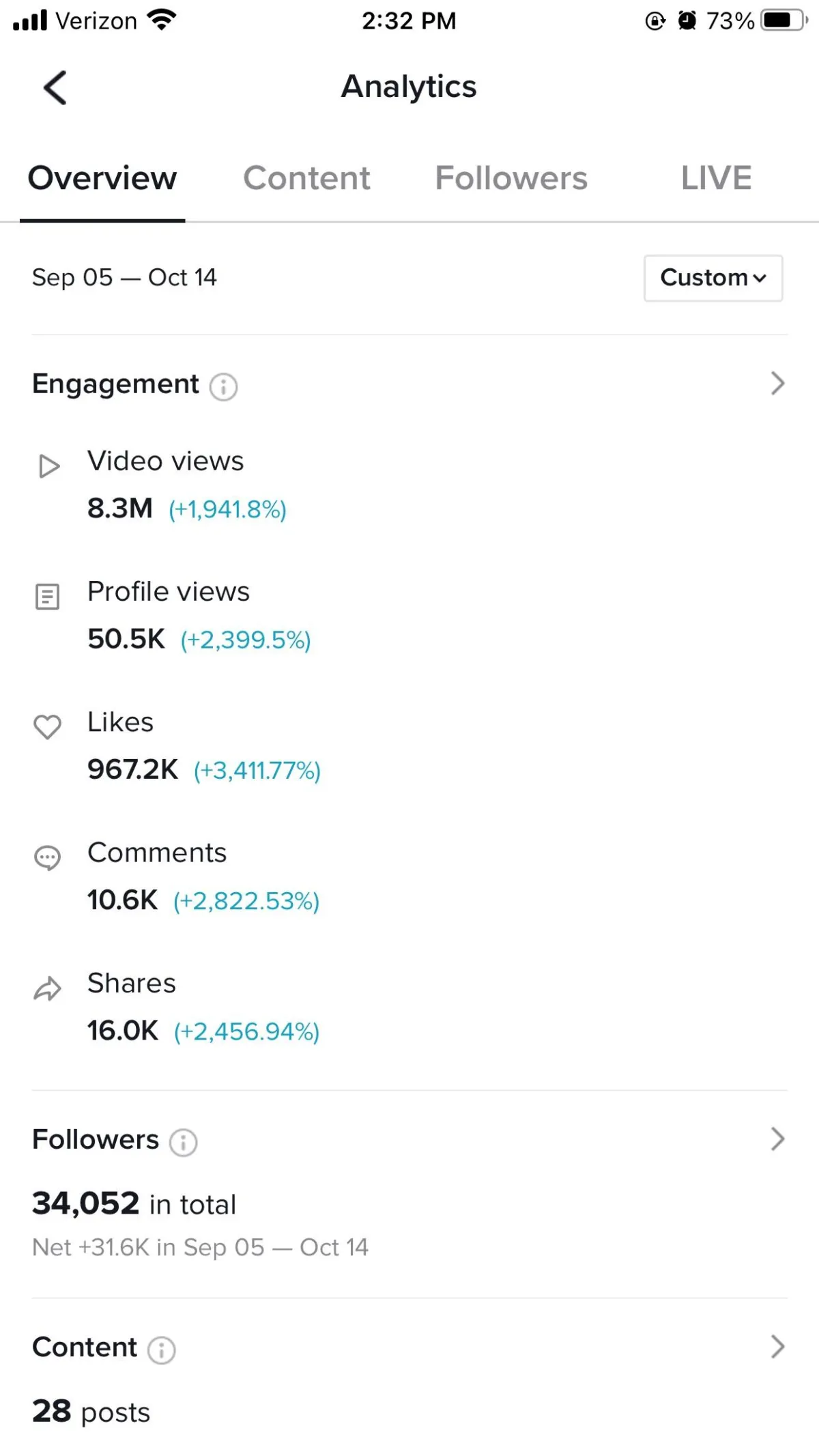Viewport: 819px width, 1456px height.
Task: Tap the Followers info icon
Action: tap(183, 1142)
